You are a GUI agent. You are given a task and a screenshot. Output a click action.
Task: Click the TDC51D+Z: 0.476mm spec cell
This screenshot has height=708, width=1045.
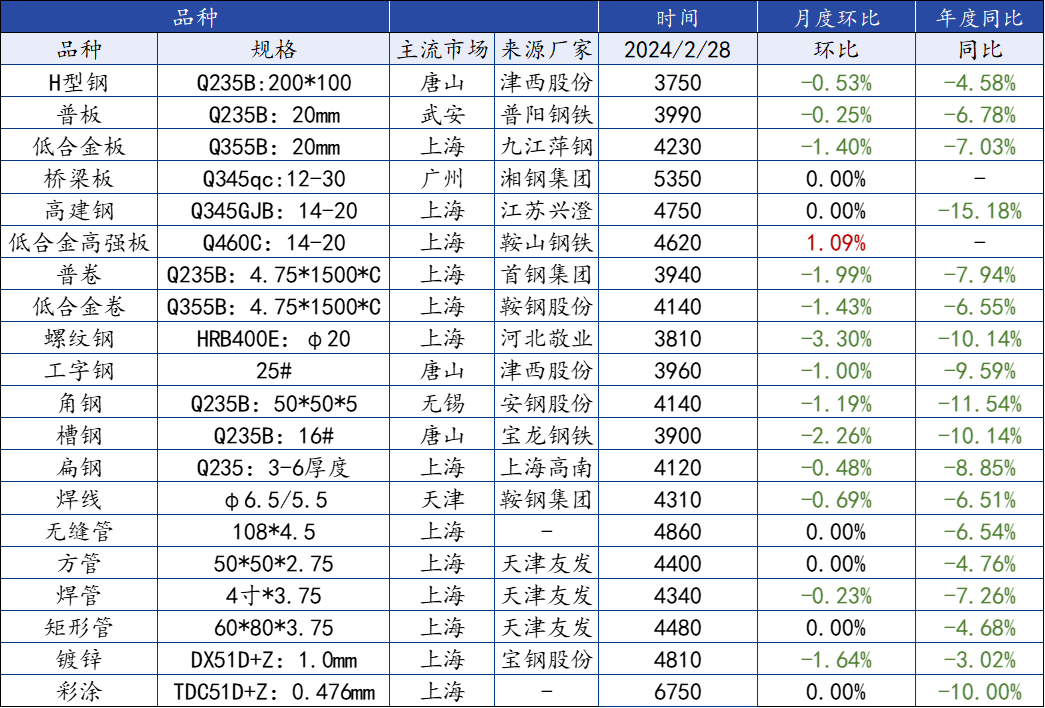pyautogui.click(x=274, y=691)
